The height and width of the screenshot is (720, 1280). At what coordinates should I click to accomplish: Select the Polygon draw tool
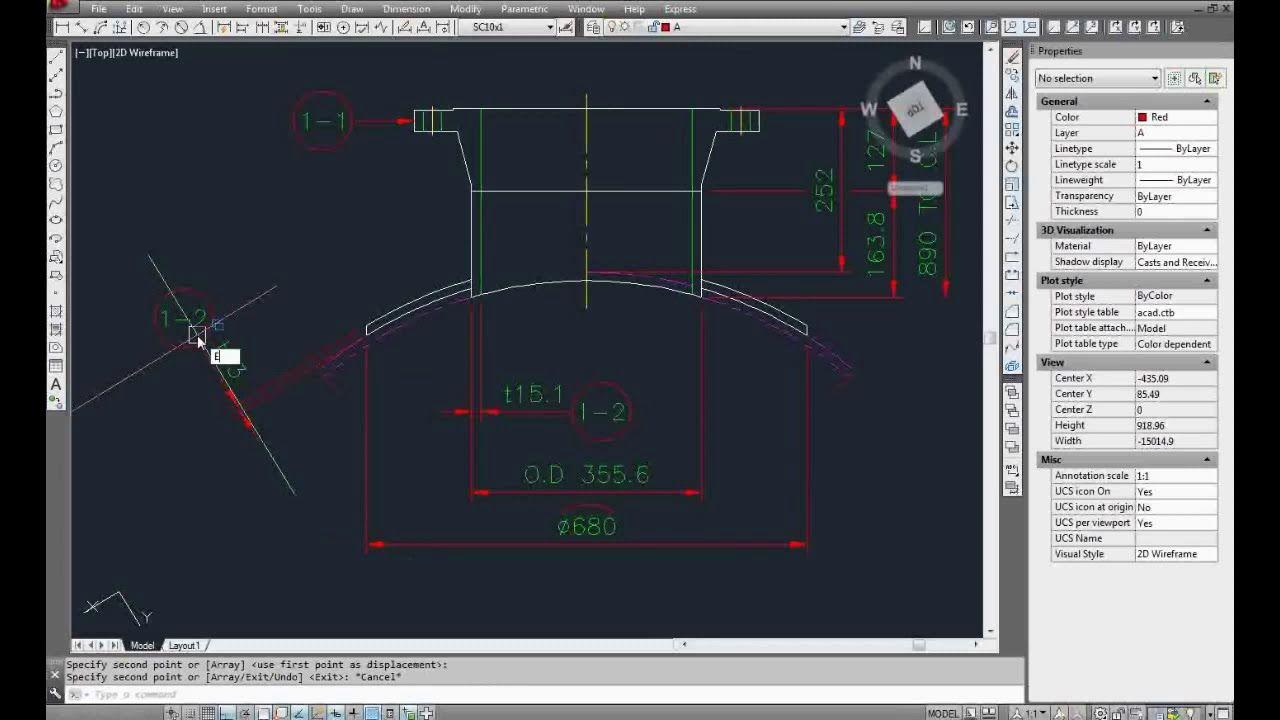[56, 111]
